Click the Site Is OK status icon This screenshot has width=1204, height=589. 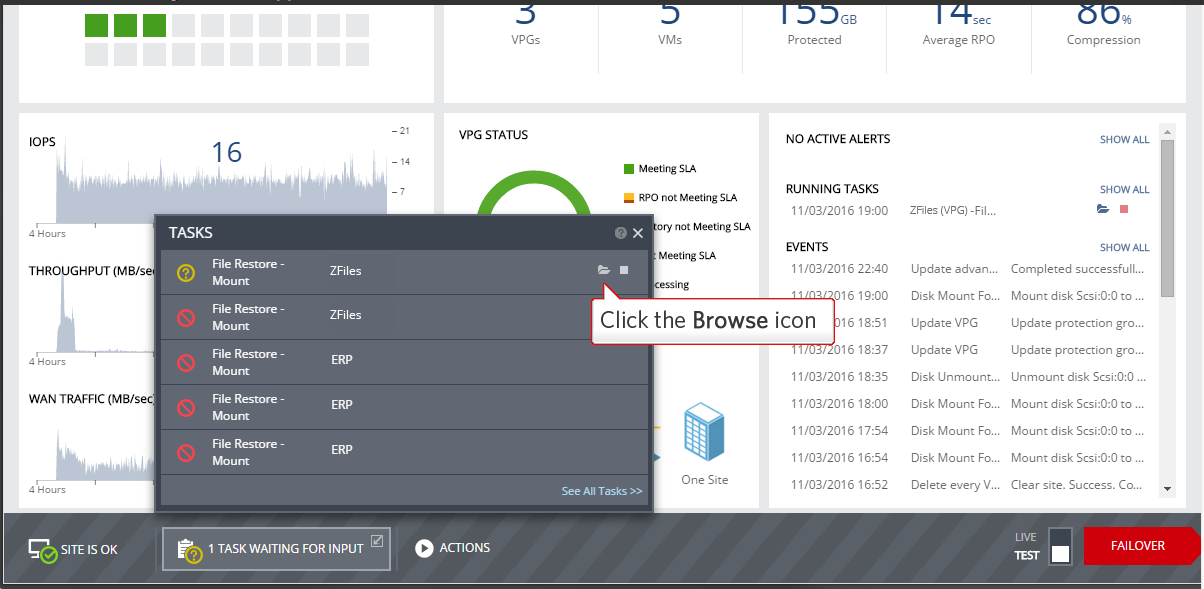pyautogui.click(x=42, y=549)
